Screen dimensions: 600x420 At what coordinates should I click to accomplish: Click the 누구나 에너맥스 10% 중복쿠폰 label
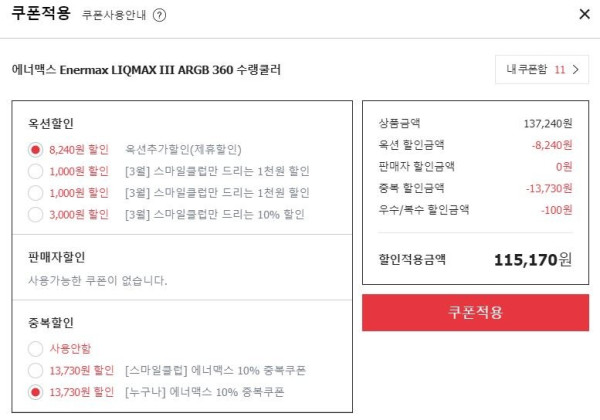(204, 392)
